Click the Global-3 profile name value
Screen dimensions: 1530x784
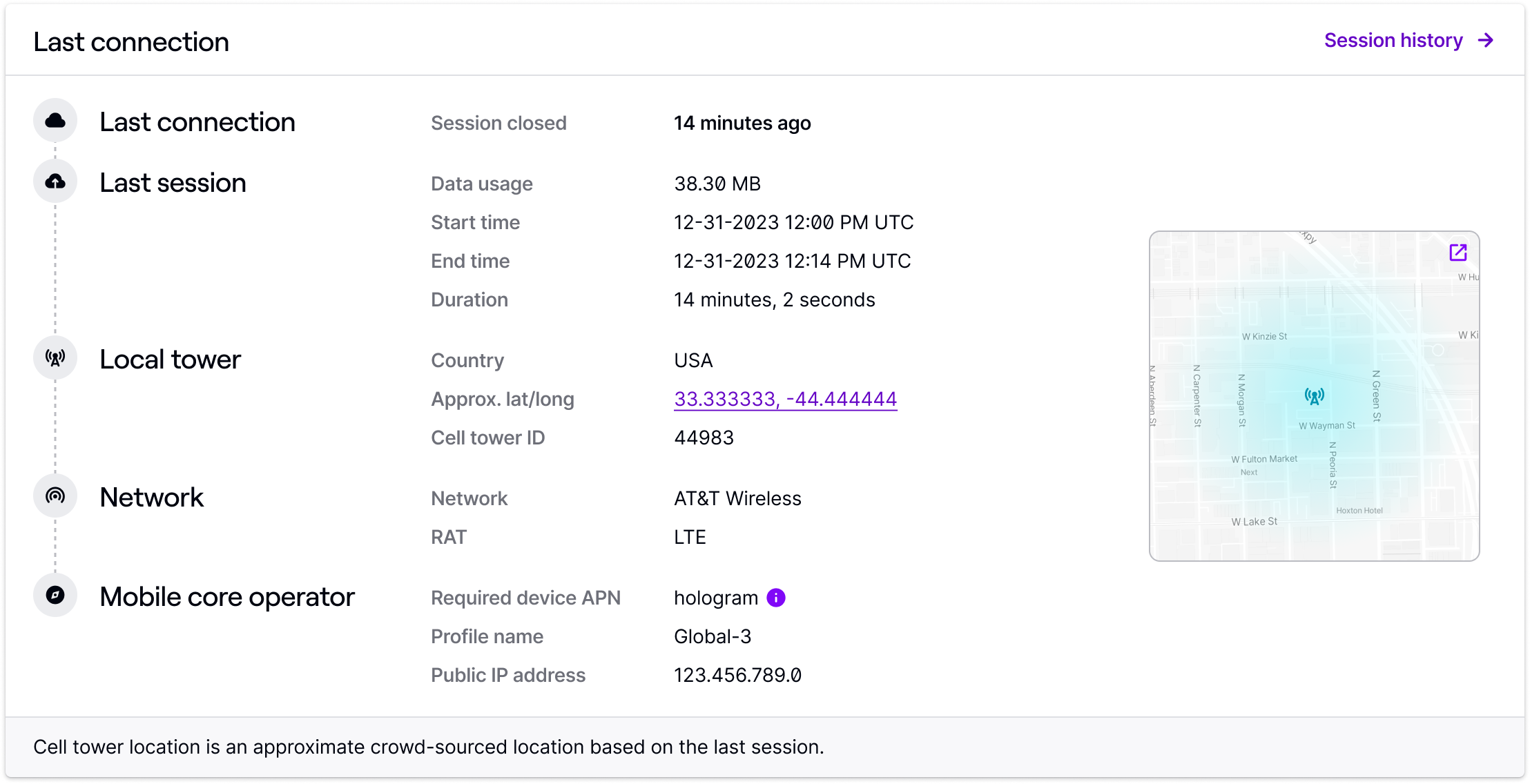pos(713,636)
